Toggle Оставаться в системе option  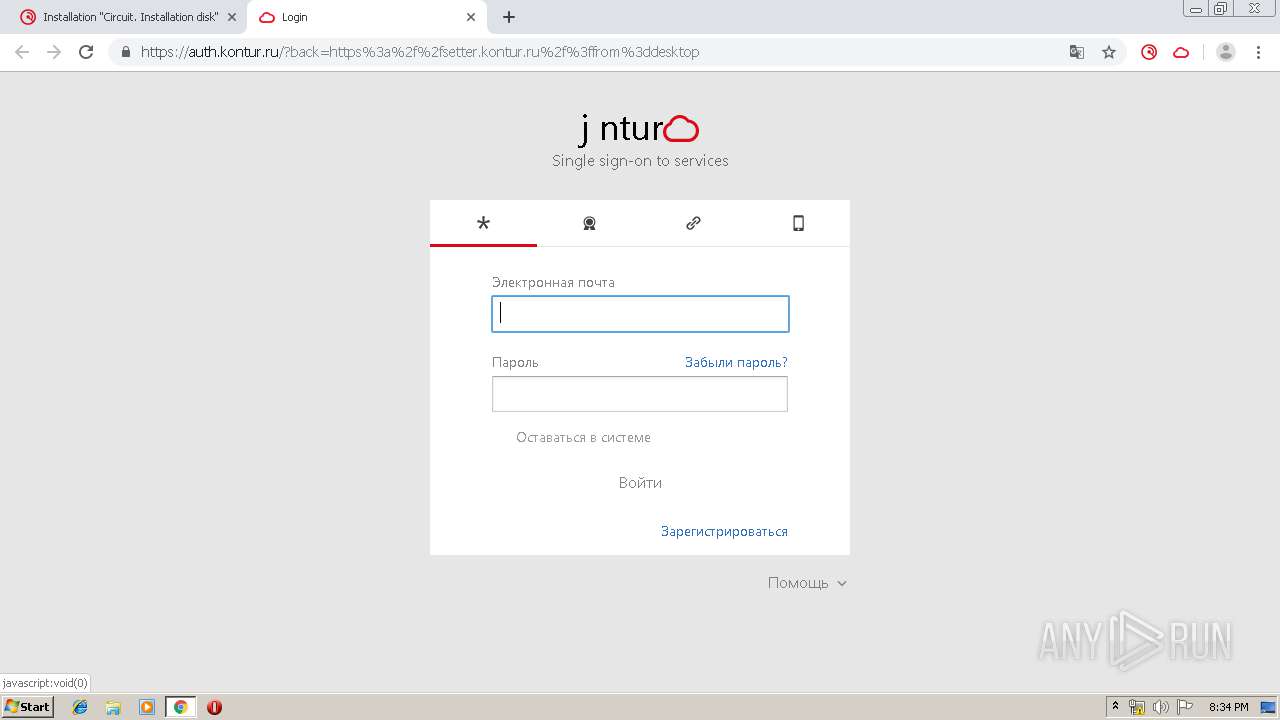pos(583,437)
